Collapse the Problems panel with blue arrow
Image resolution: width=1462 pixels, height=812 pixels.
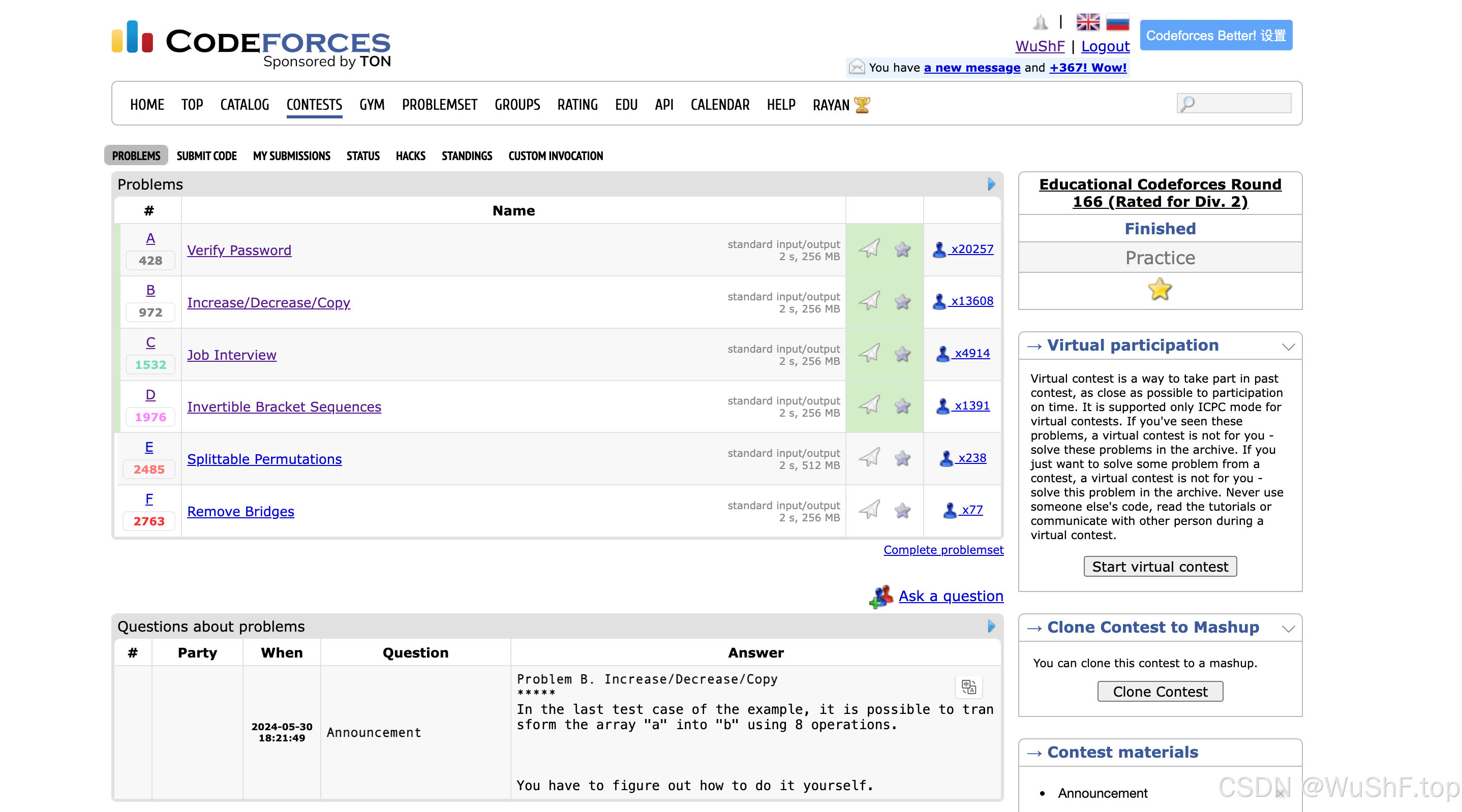pos(991,184)
